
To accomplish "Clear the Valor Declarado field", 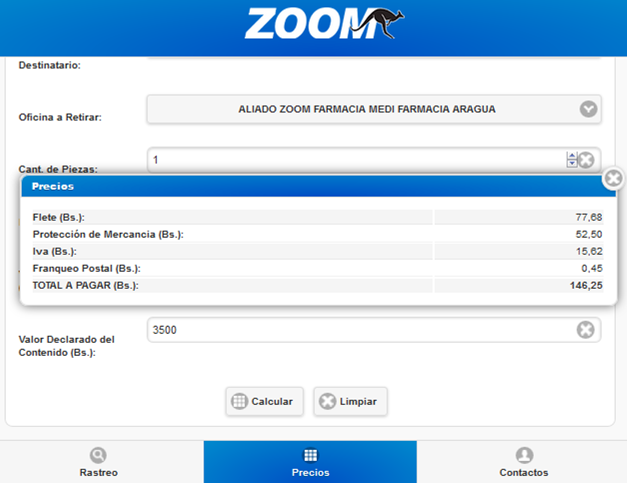I will coord(585,330).
